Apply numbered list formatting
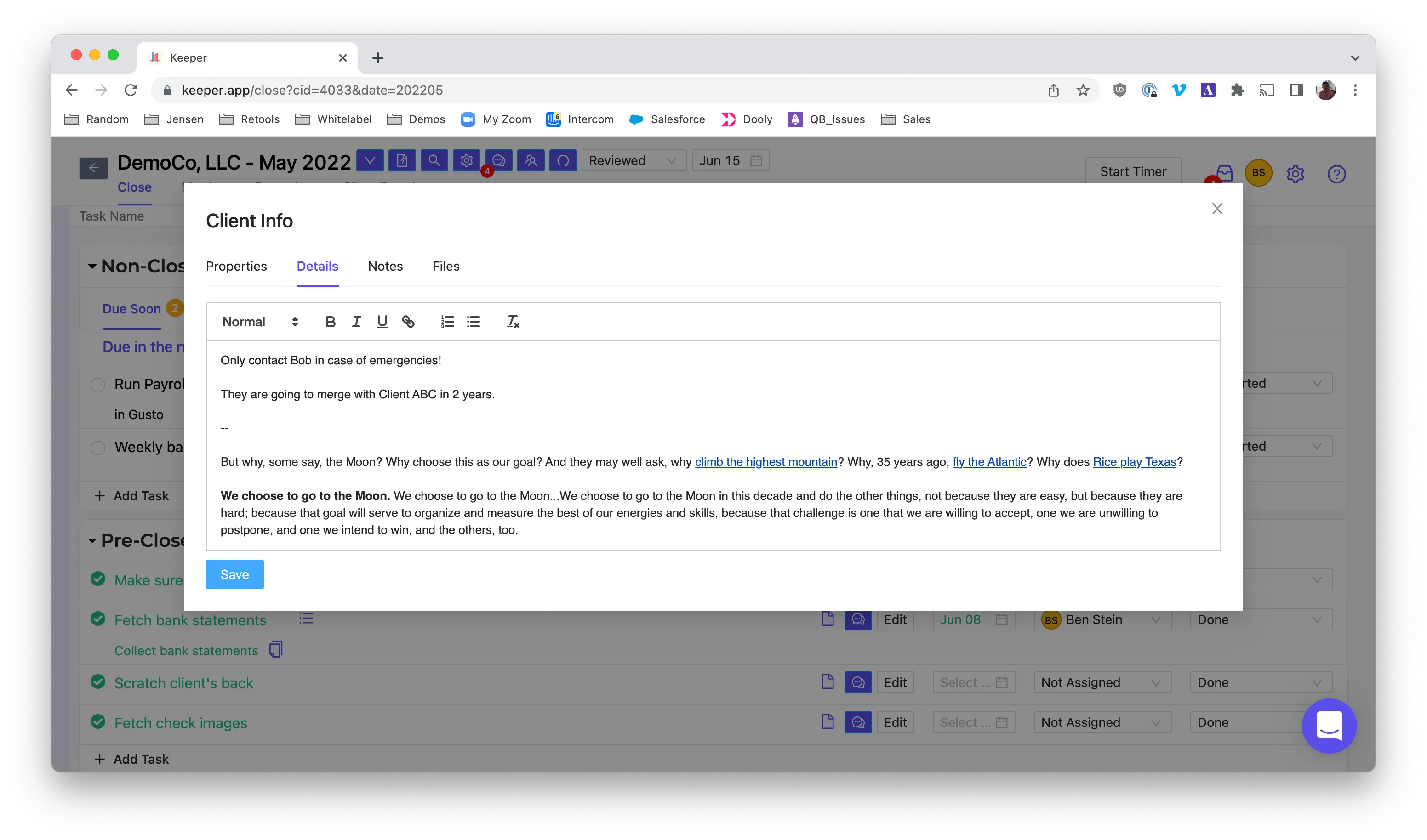The height and width of the screenshot is (840, 1427). 447,322
